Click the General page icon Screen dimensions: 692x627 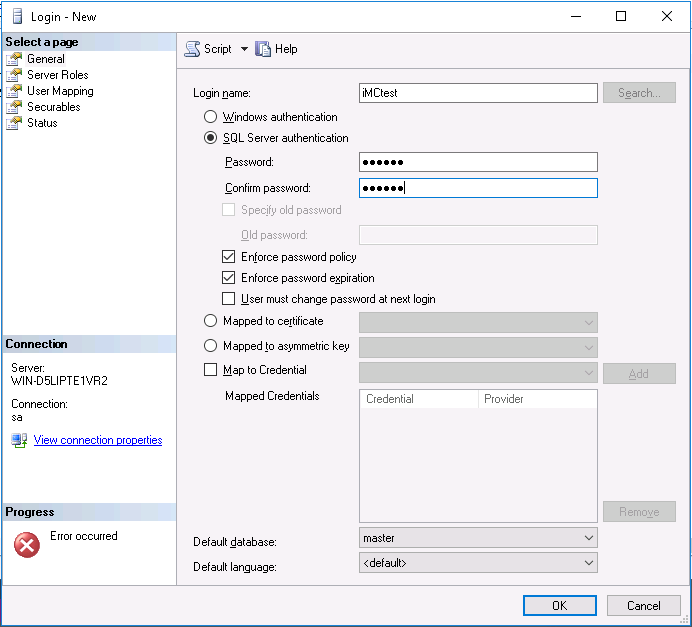coord(14,59)
